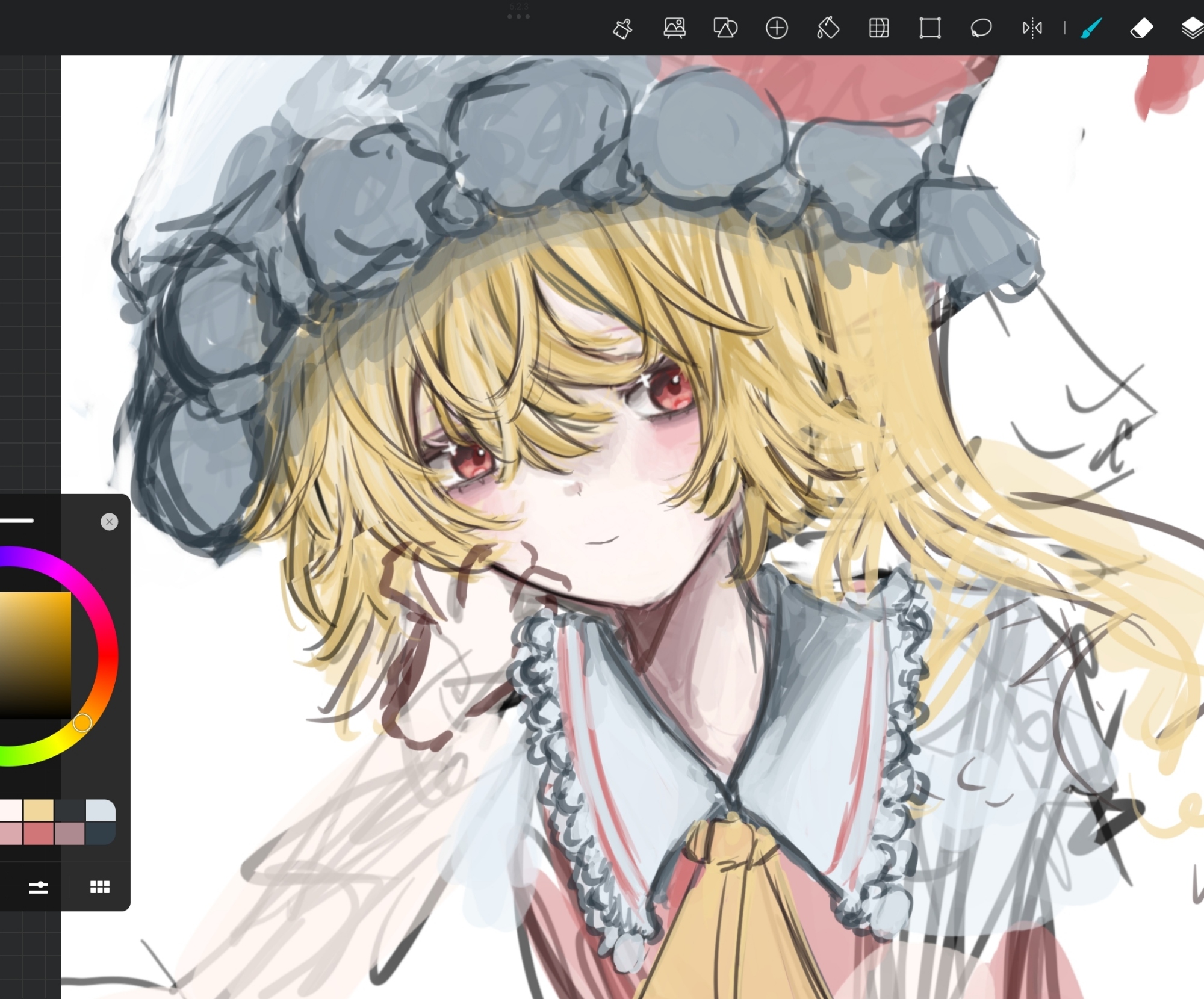Pick the coral red palette swatch
The width and height of the screenshot is (1204, 999).
tap(39, 834)
